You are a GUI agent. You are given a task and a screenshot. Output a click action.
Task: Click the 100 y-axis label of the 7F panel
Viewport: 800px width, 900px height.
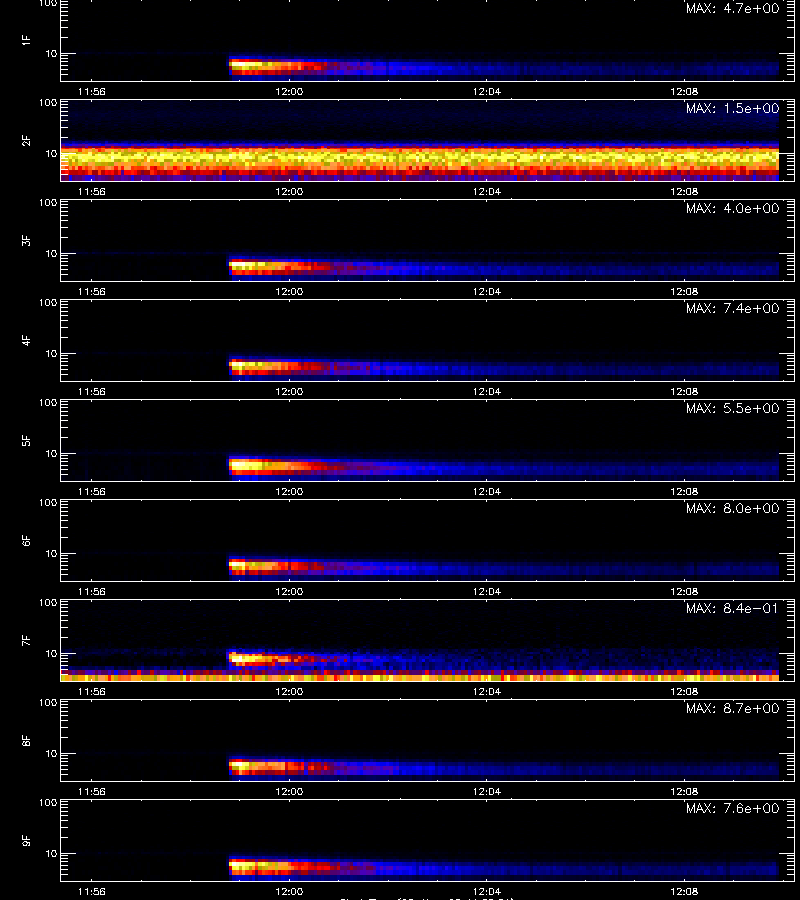coord(48,603)
